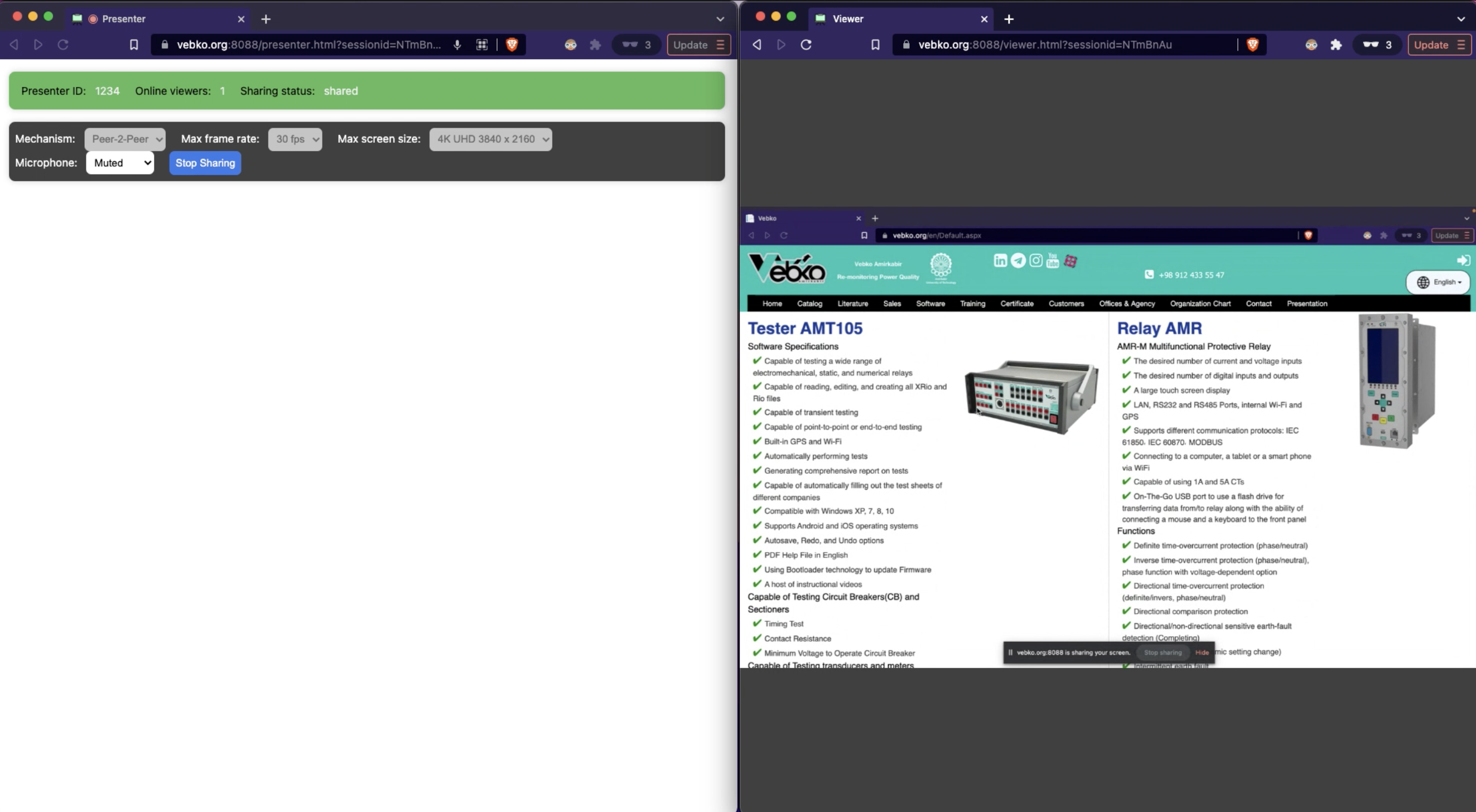1476x812 pixels.
Task: Bookmark the Presenter page
Action: coord(133,45)
